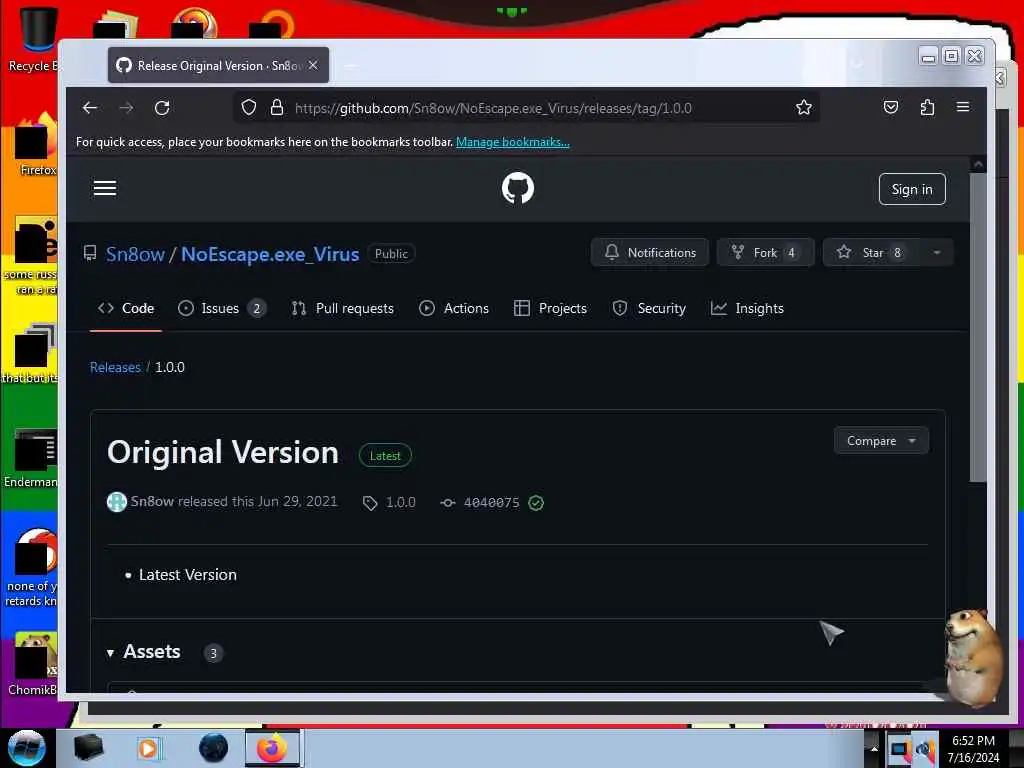The height and width of the screenshot is (768, 1024).
Task: Click the Latest release badge
Action: pyautogui.click(x=385, y=456)
